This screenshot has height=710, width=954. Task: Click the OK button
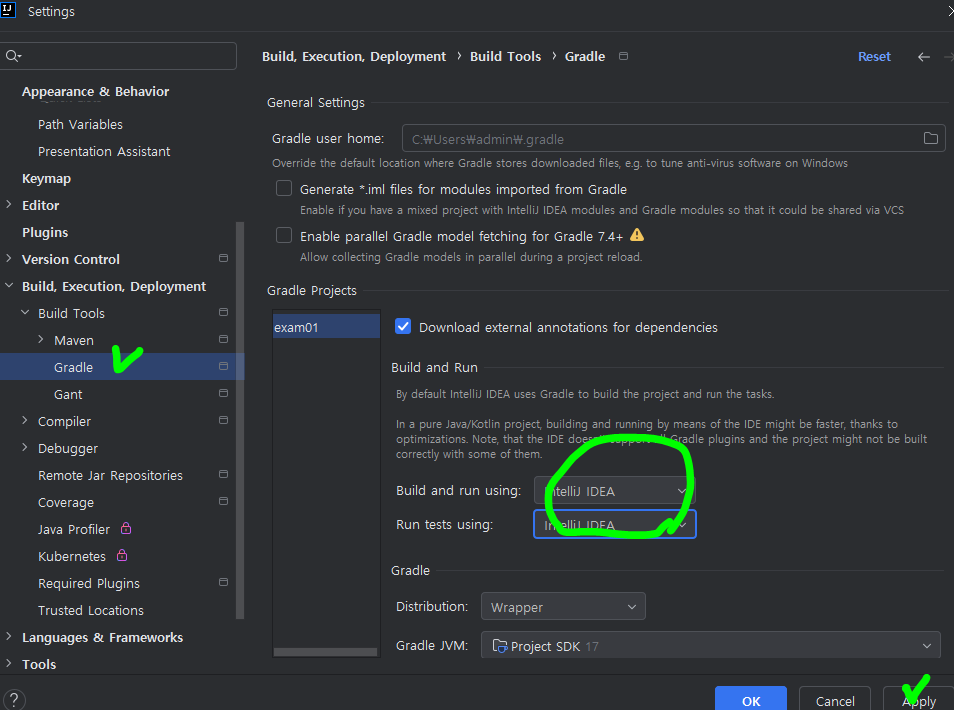pyautogui.click(x=751, y=700)
